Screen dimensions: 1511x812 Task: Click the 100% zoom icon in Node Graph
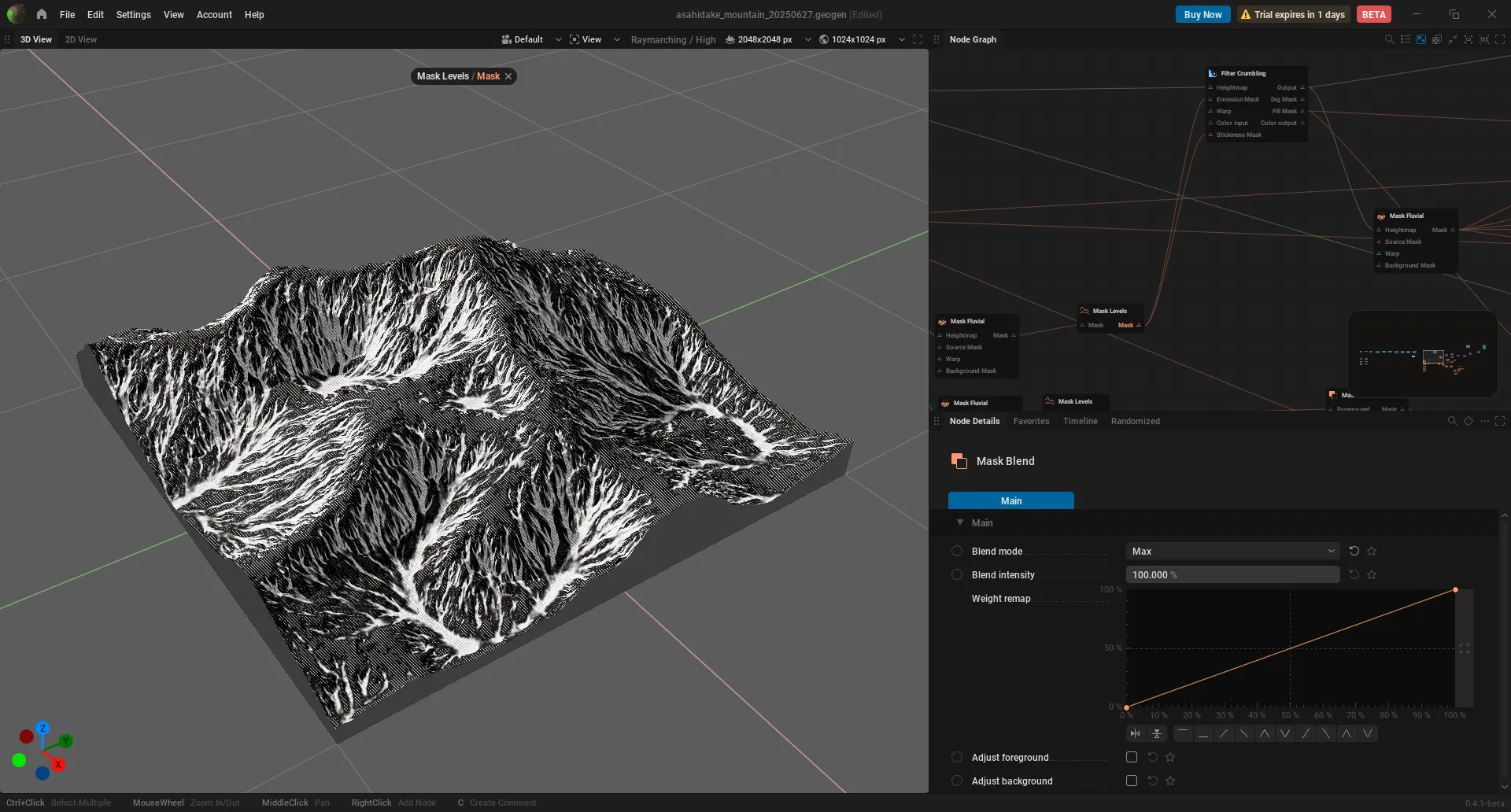pos(1483,39)
